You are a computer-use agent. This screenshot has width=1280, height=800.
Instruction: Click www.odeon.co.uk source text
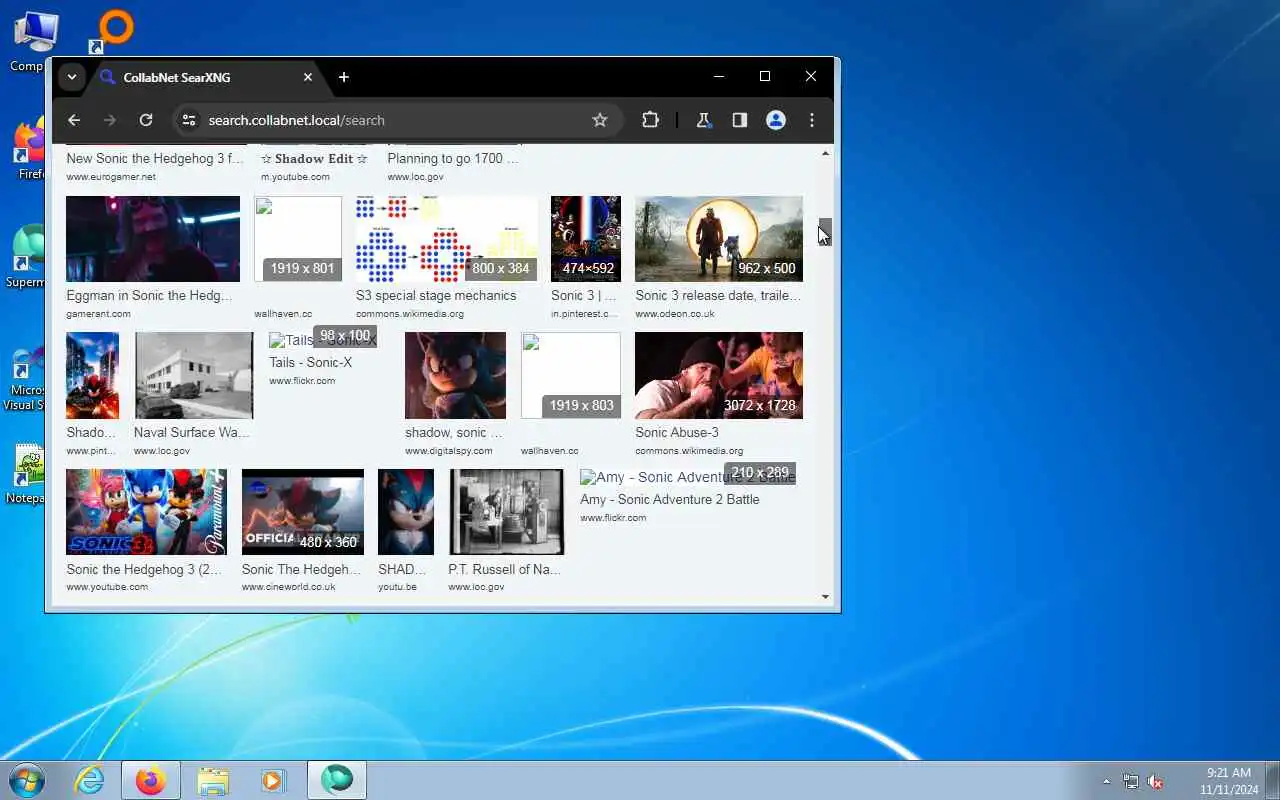click(675, 314)
